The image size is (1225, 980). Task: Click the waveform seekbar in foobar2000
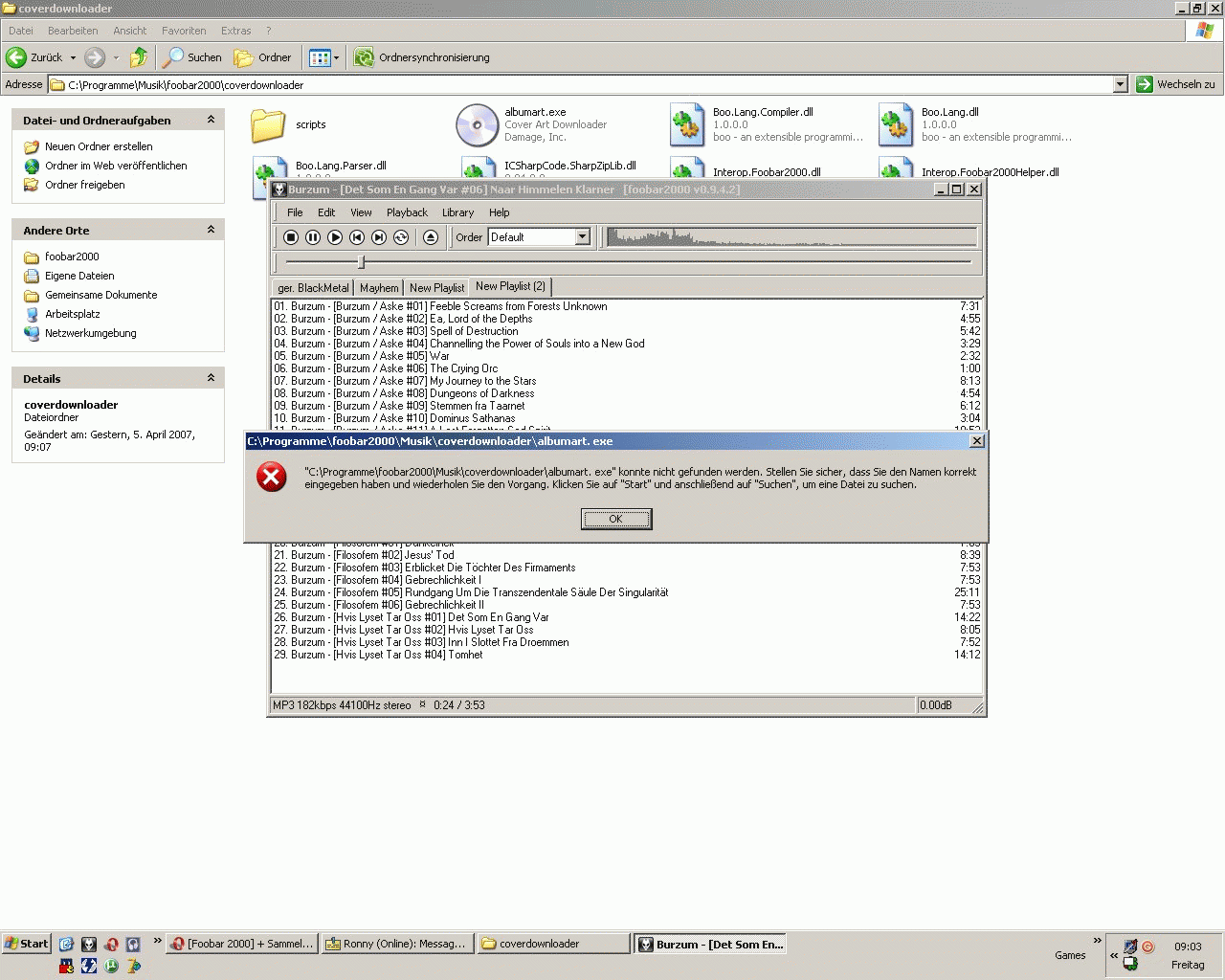(791, 236)
